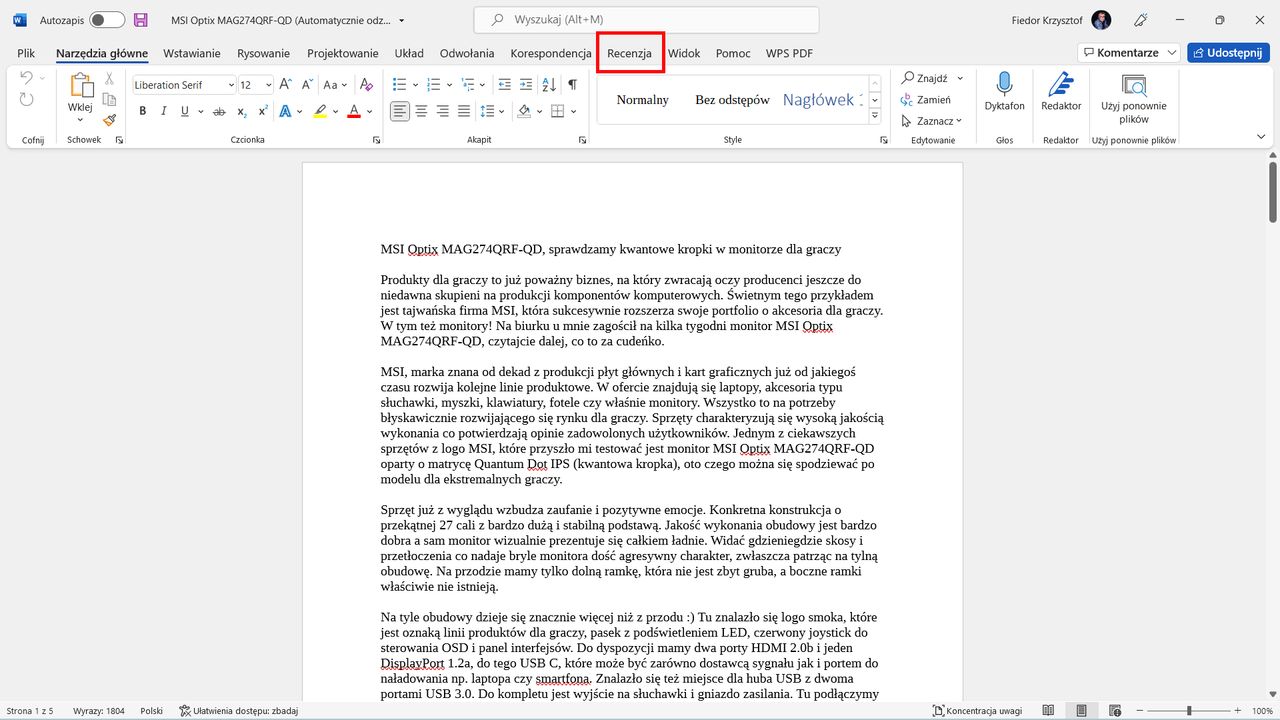Viewport: 1280px width, 720px height.
Task: Show paragraph marks with the pilcrow icon
Action: [x=574, y=85]
